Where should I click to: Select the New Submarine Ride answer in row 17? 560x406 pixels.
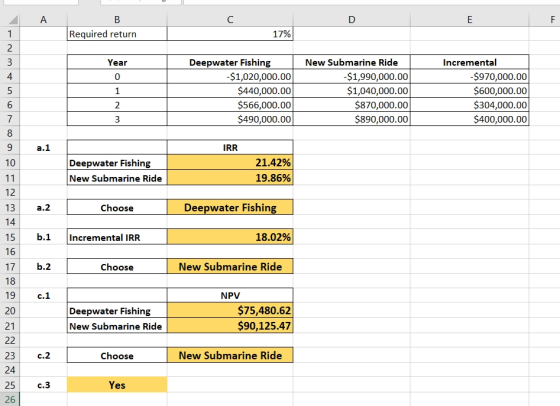click(x=230, y=266)
